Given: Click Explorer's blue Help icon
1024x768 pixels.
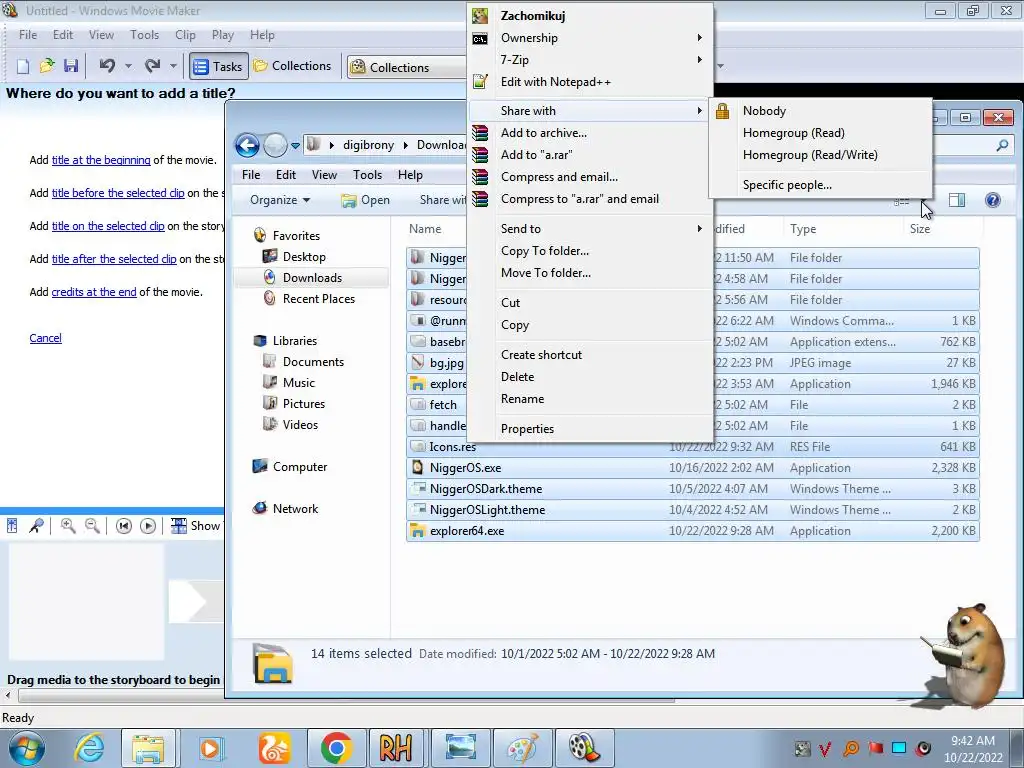Looking at the screenshot, I should coord(993,200).
